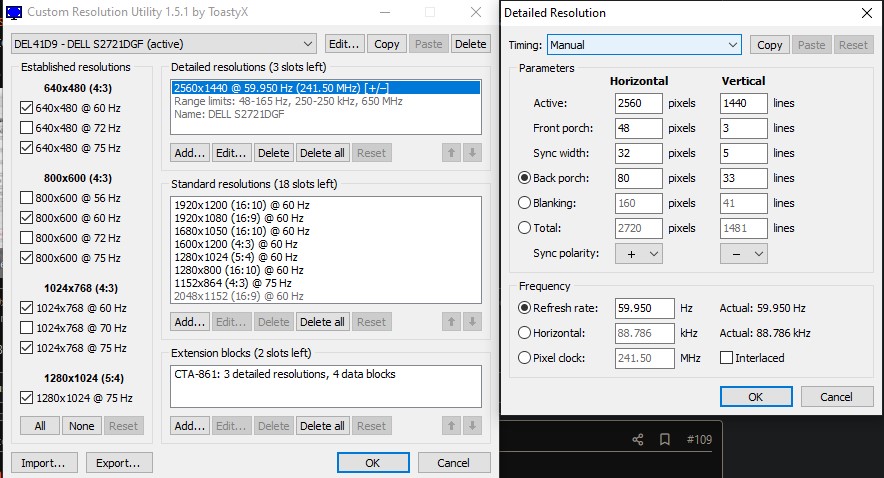The width and height of the screenshot is (884, 478).
Task: Click vertical Sync width field
Action: click(x=744, y=153)
